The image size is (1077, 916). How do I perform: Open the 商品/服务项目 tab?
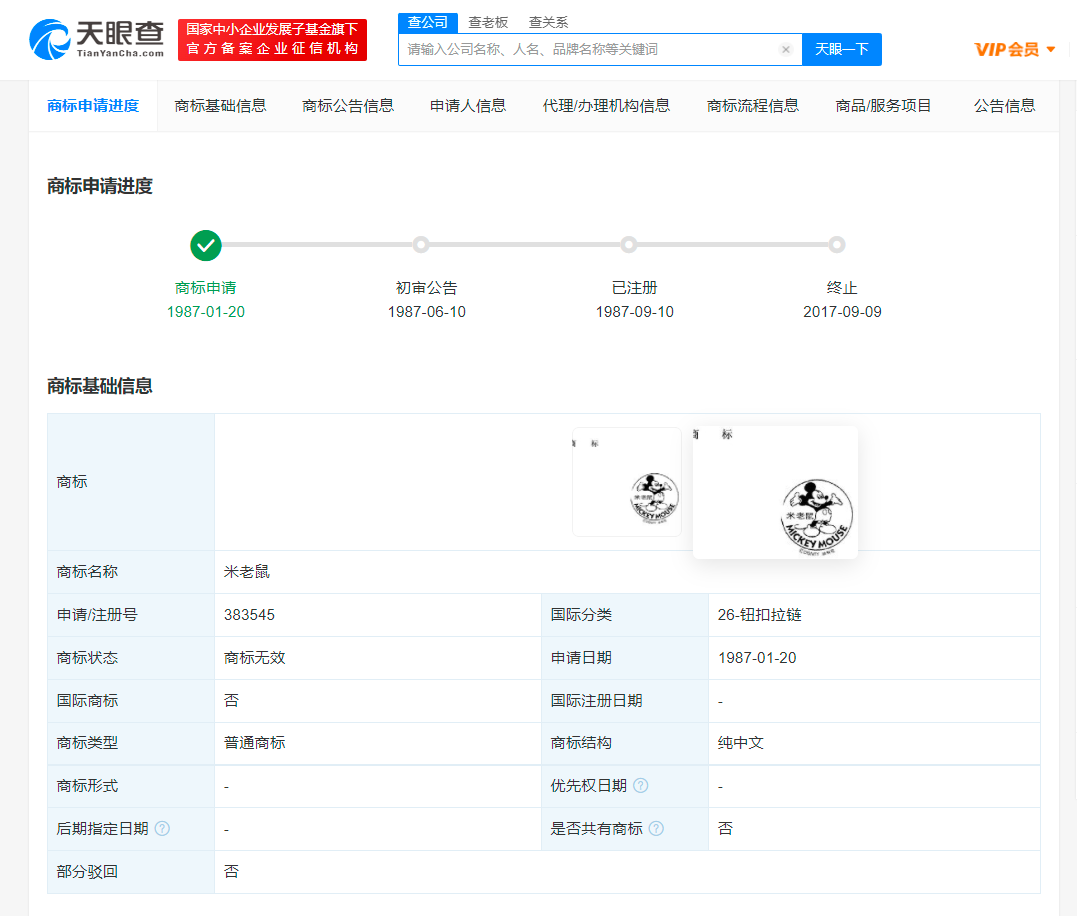point(883,106)
